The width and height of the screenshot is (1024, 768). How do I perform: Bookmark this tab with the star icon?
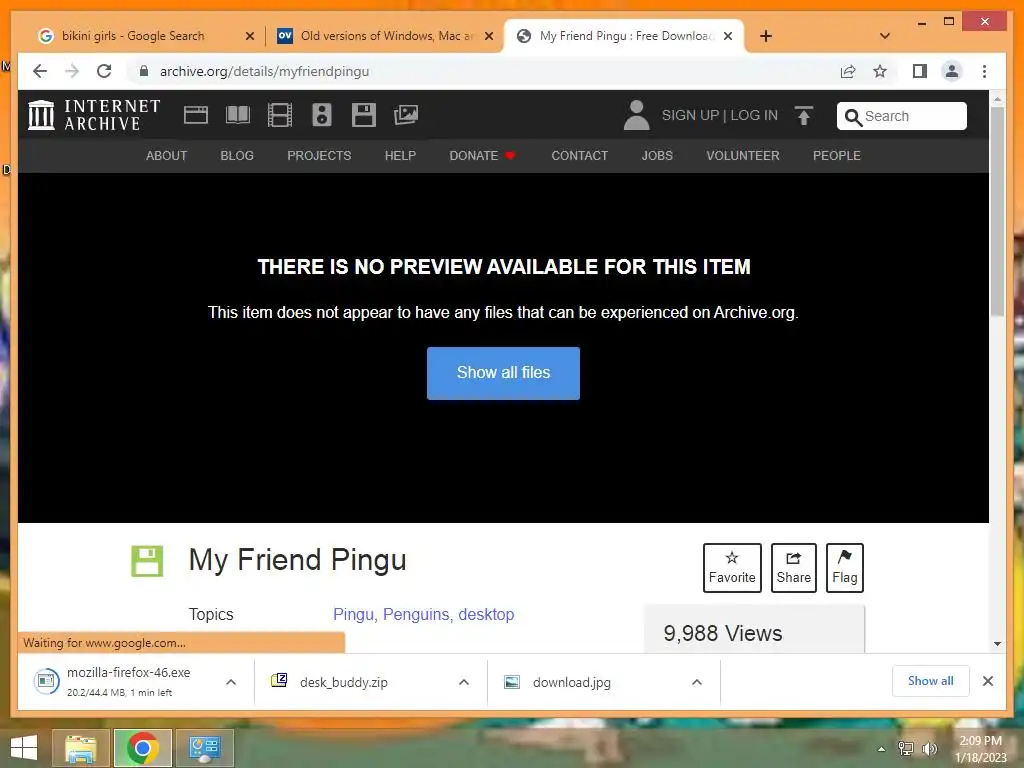click(x=880, y=71)
